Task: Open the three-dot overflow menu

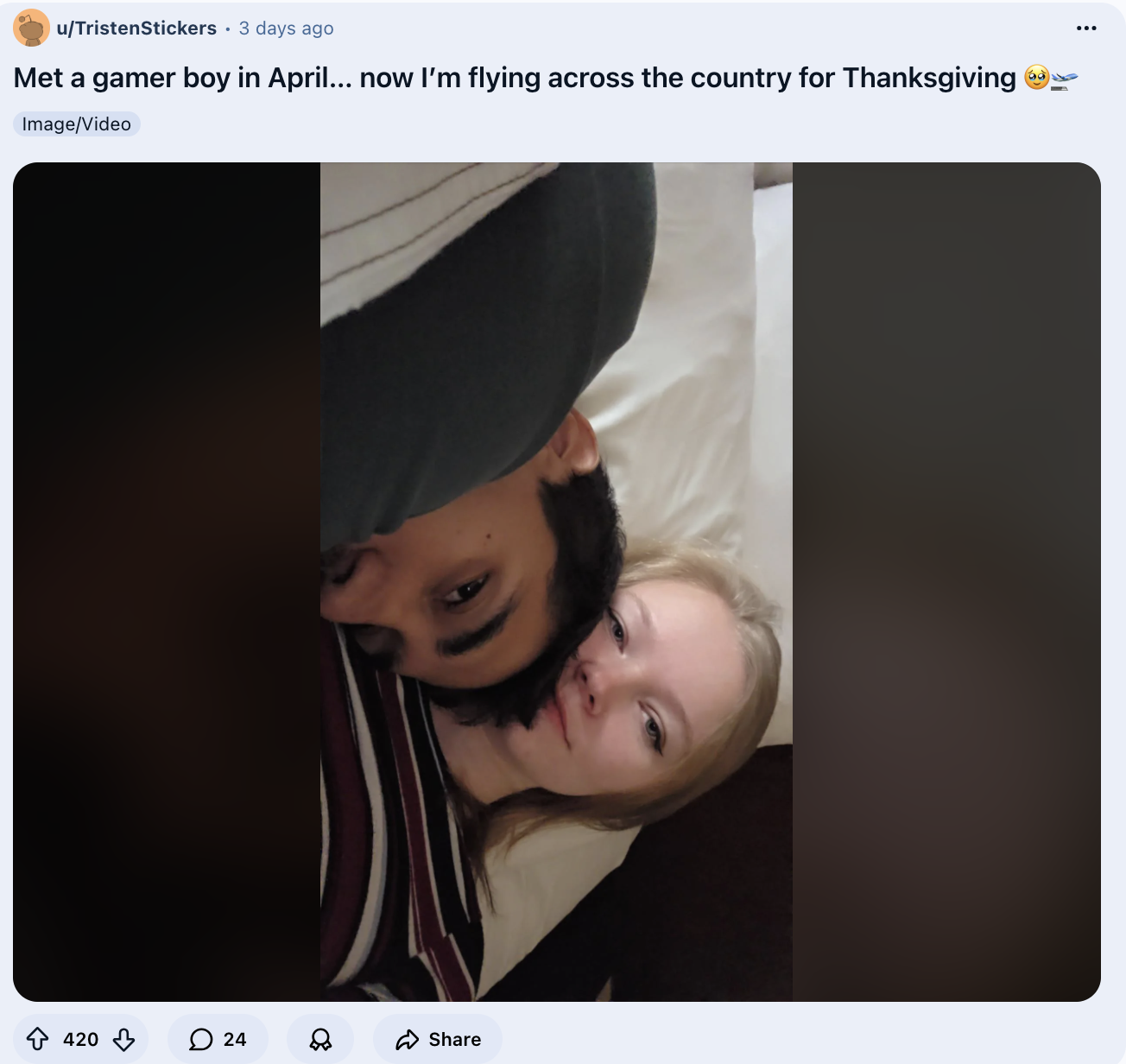Action: click(x=1086, y=28)
